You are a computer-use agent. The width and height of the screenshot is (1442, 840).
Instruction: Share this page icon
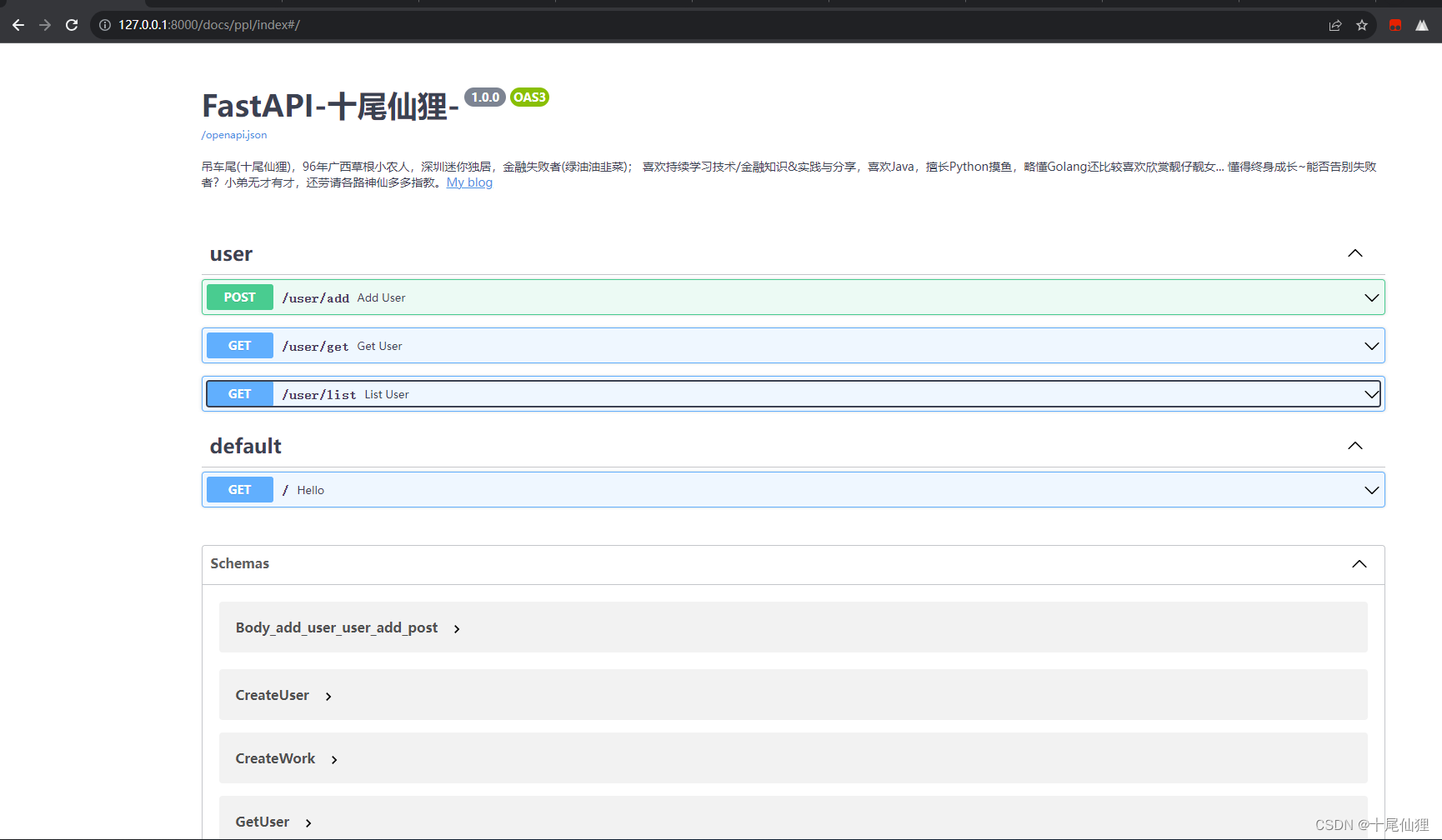click(1335, 25)
